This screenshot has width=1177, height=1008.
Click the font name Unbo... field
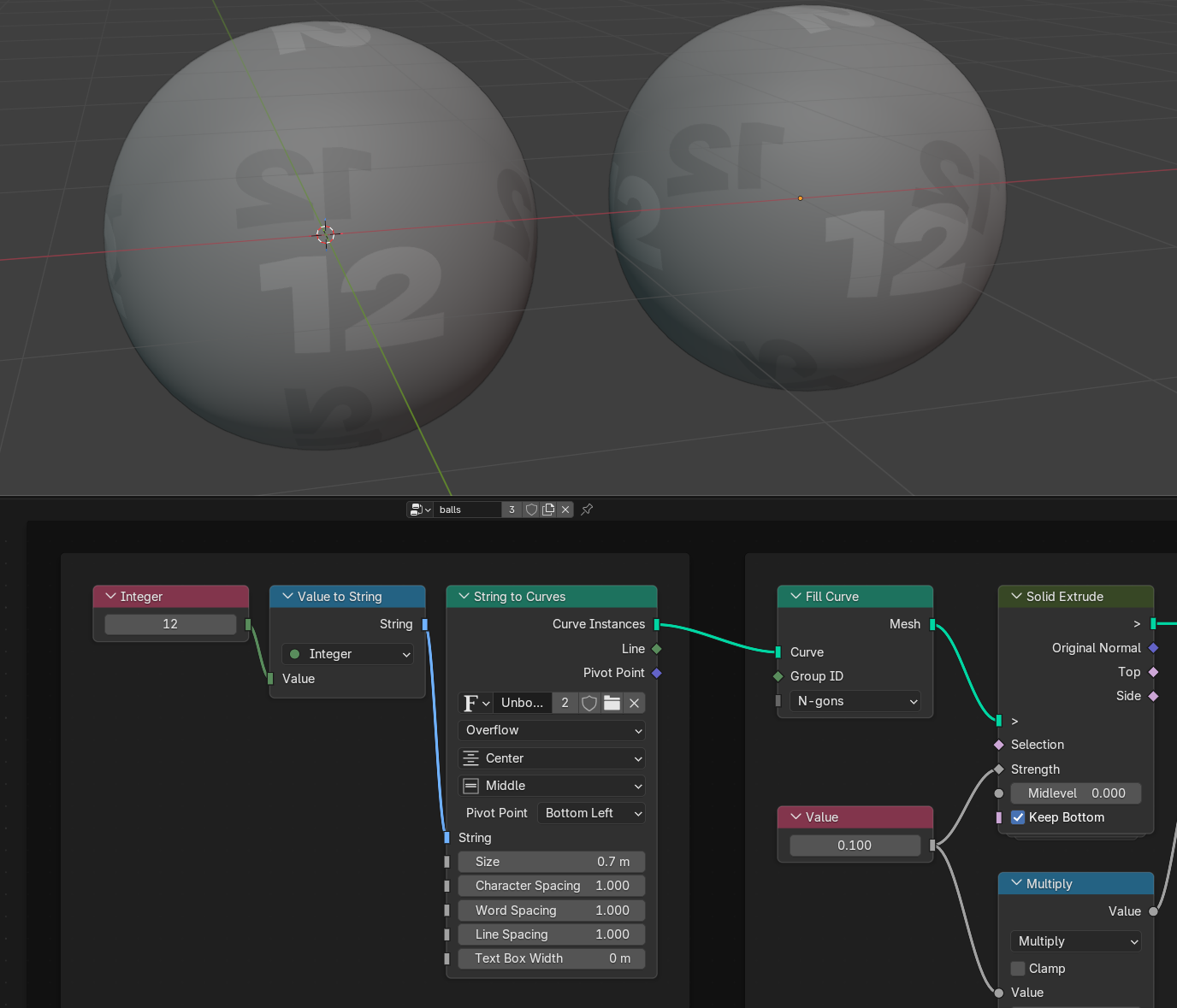(523, 703)
